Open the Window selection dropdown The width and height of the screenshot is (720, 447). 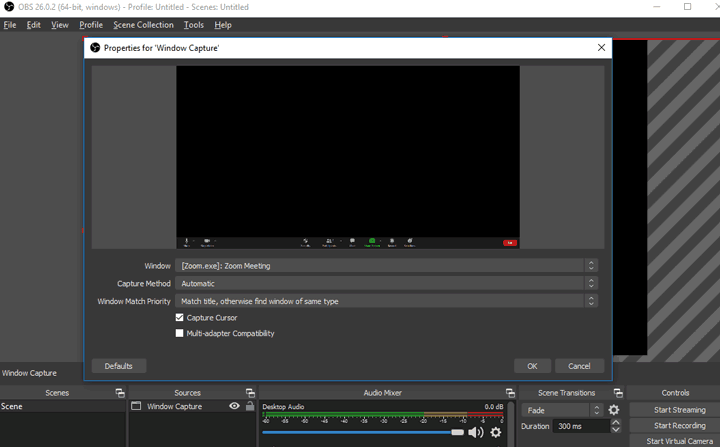[x=386, y=265]
